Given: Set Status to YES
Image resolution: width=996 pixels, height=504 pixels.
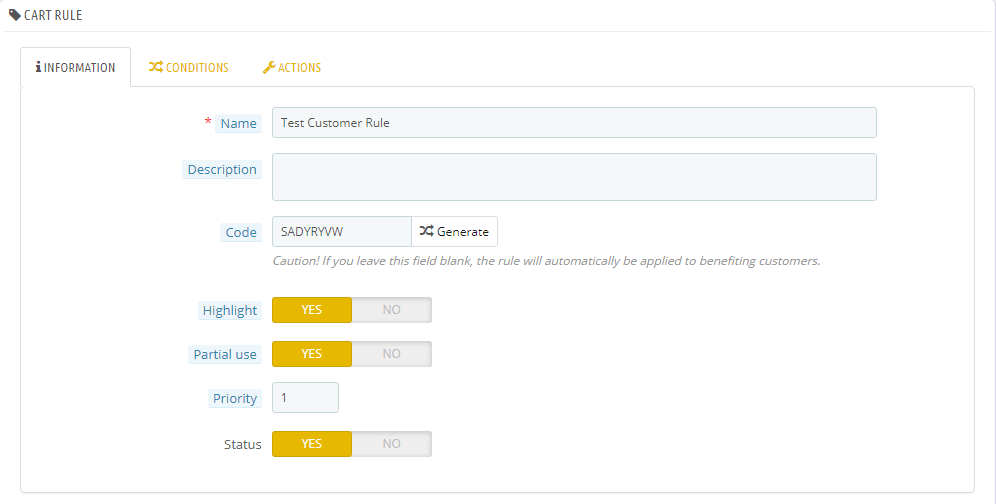Looking at the screenshot, I should pos(312,444).
